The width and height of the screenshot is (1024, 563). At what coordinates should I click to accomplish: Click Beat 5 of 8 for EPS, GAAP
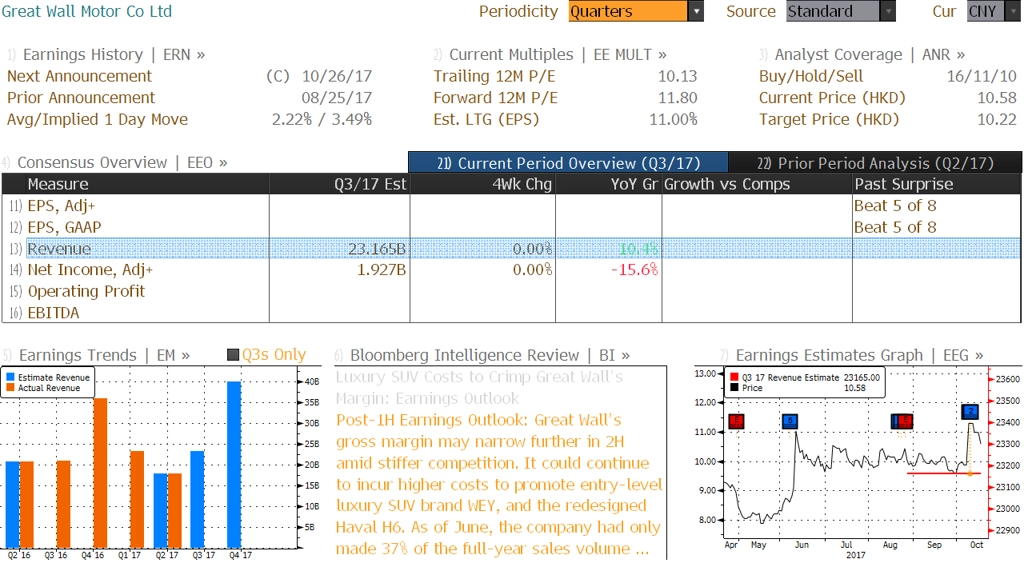coord(895,227)
